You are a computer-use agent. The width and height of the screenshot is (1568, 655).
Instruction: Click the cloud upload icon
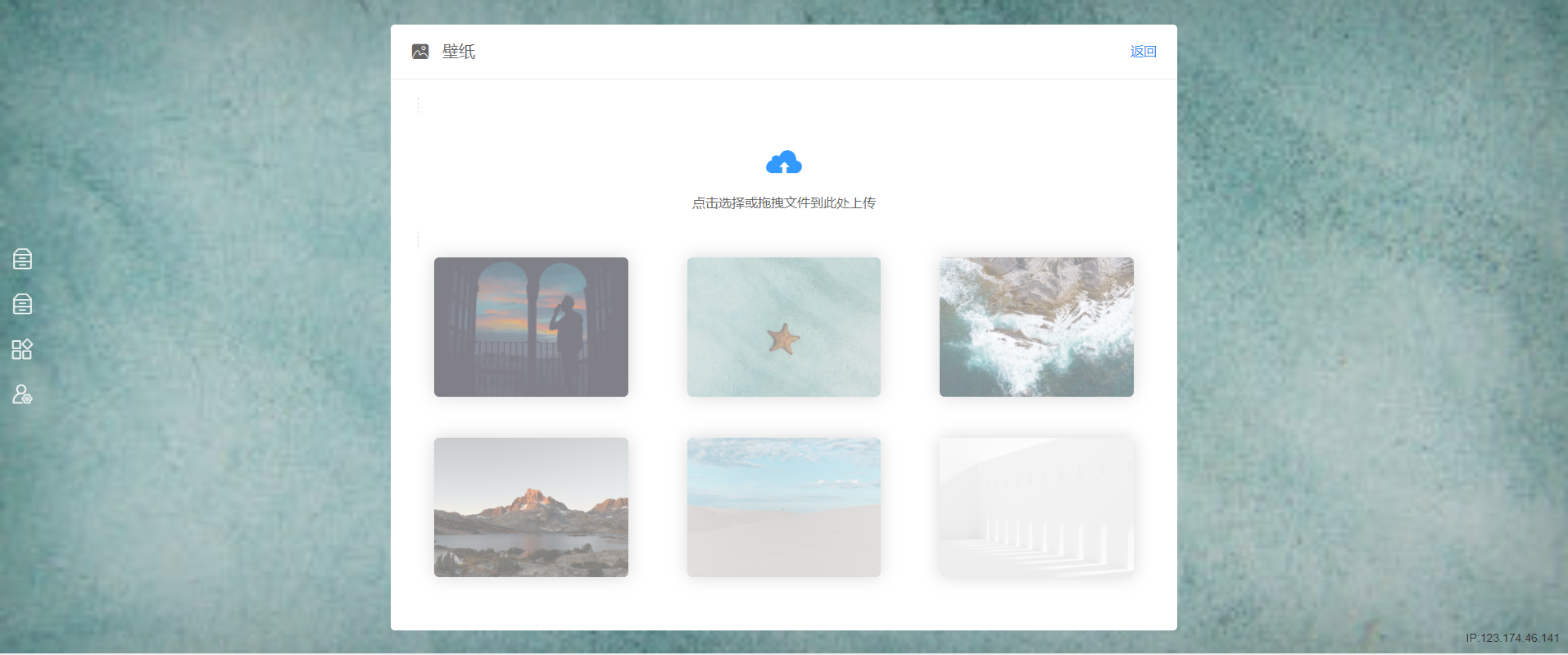tap(784, 162)
